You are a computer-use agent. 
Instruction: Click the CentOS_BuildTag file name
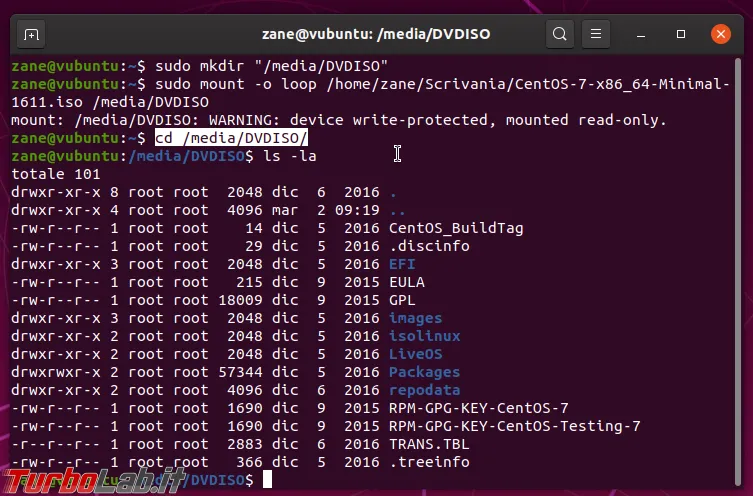(x=456, y=228)
